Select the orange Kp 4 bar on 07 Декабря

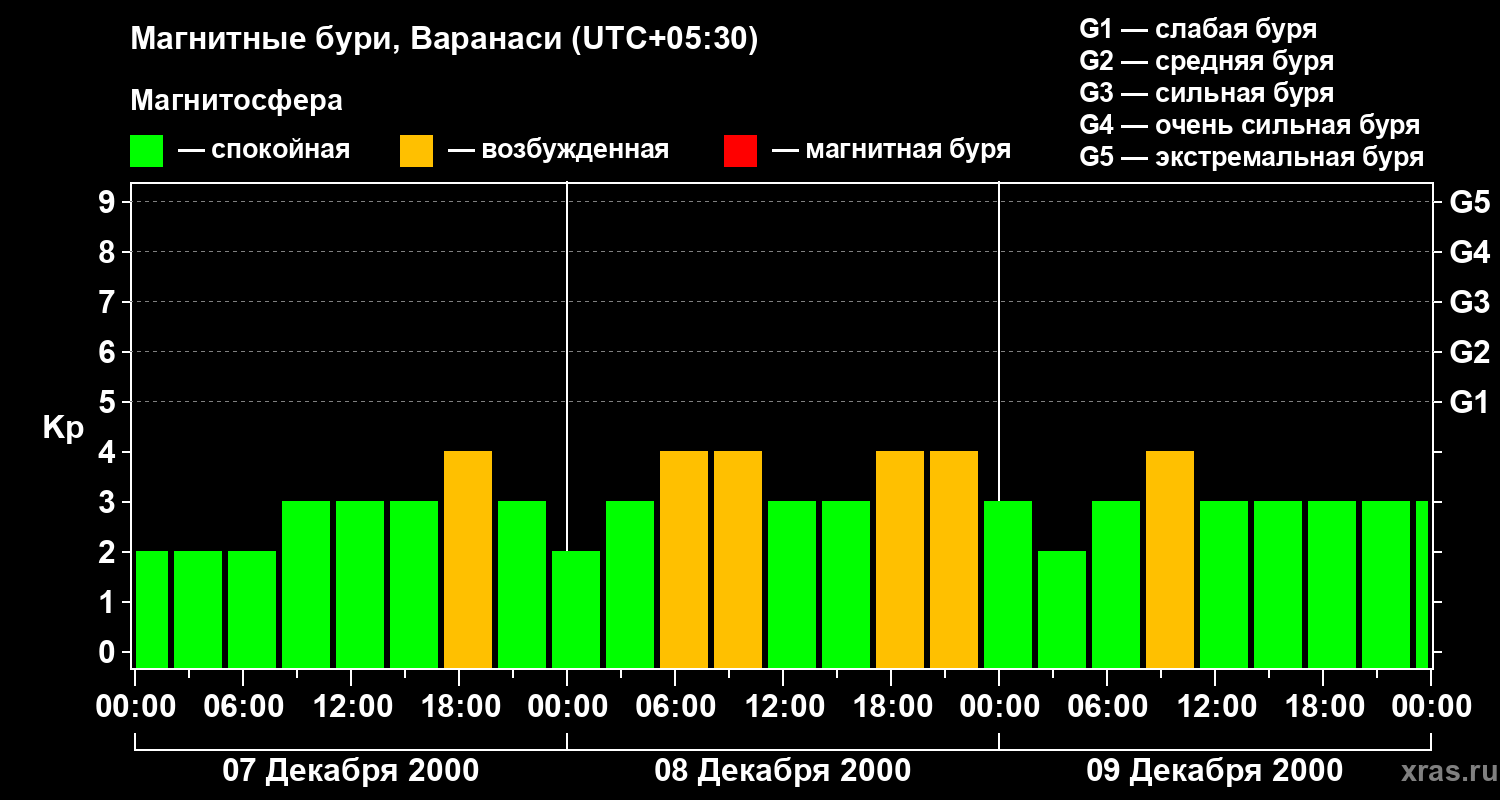coord(468,560)
